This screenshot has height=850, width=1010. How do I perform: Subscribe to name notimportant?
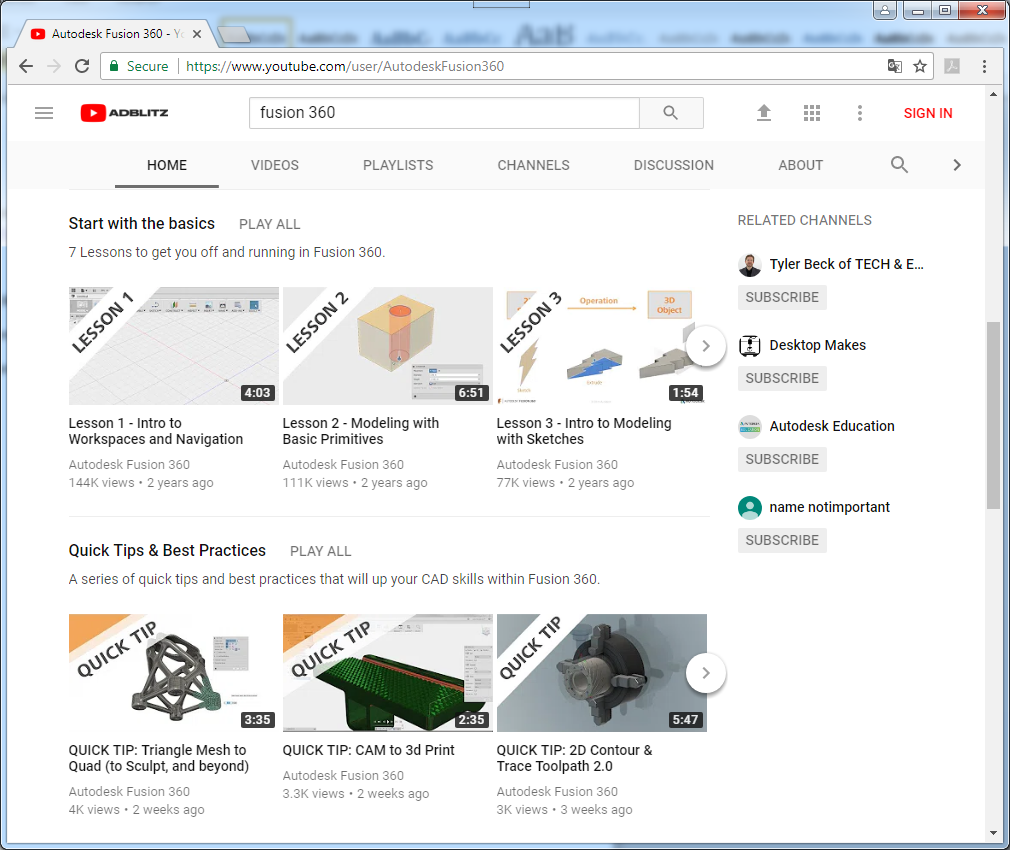tap(782, 540)
